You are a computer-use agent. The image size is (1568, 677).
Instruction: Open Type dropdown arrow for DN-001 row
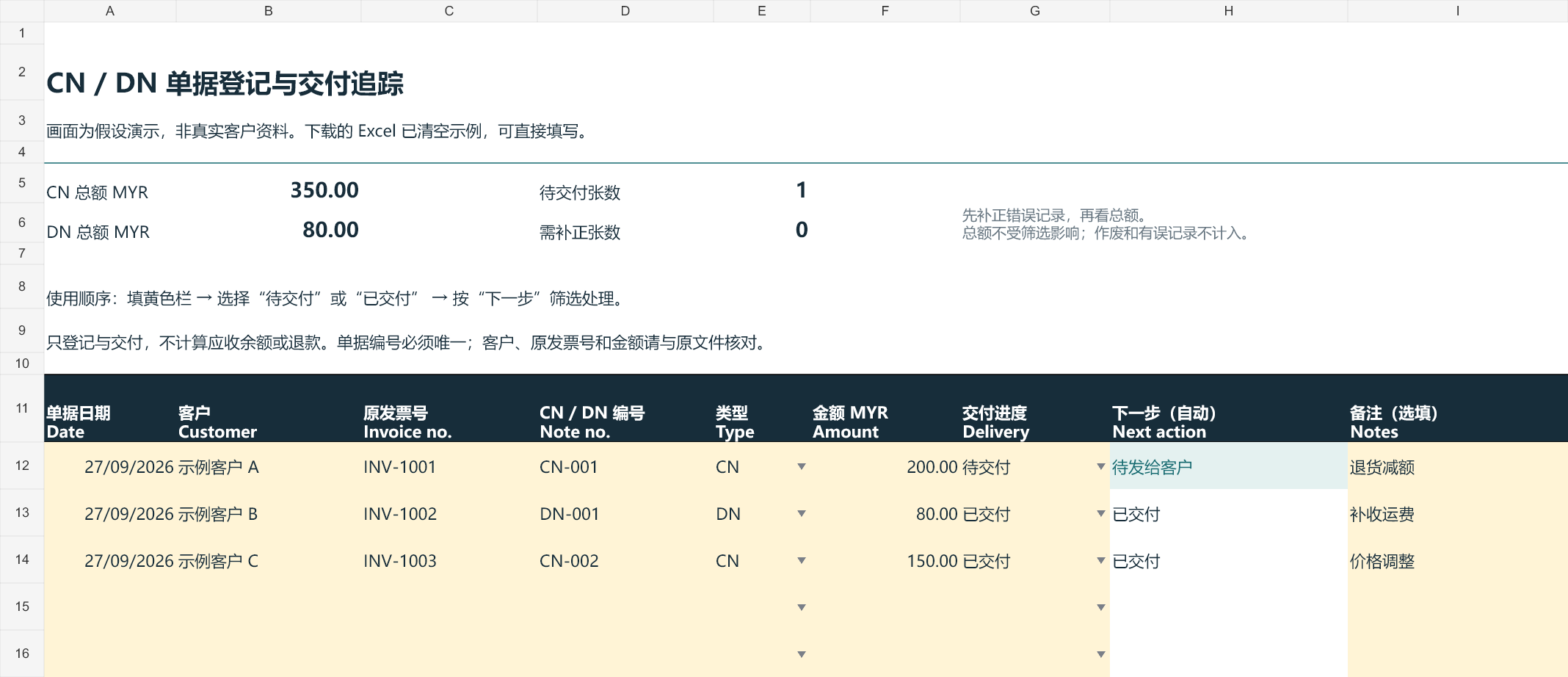802,513
